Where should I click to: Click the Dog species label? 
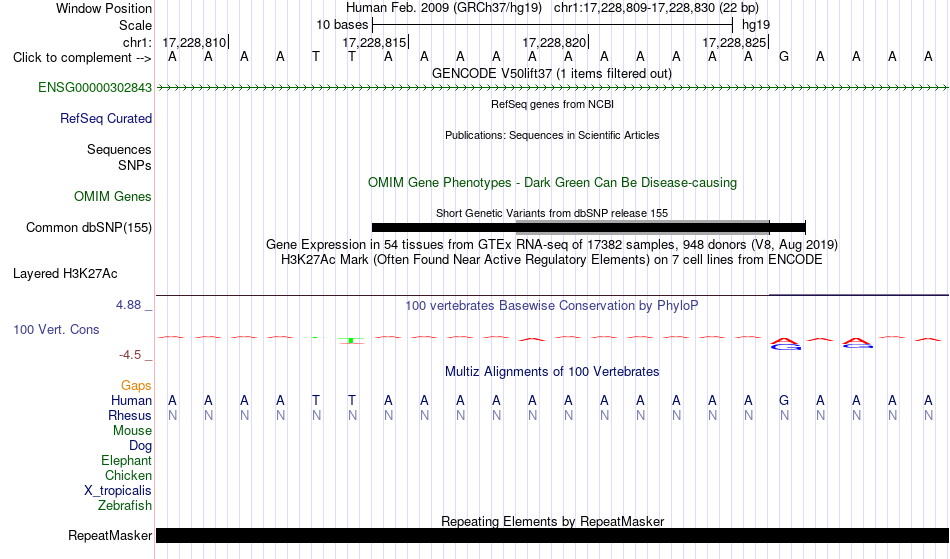tap(140, 446)
